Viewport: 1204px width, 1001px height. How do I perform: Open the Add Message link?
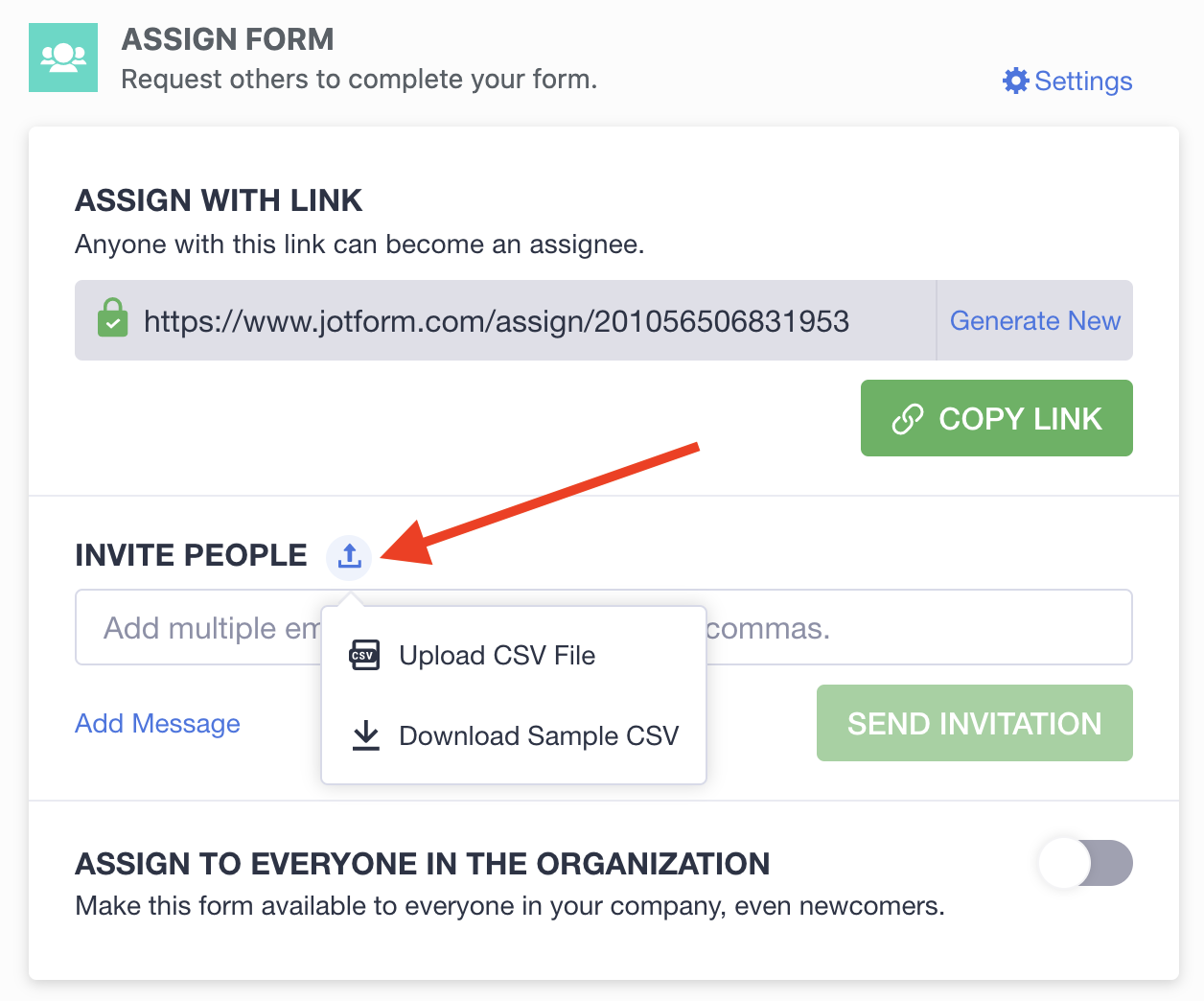point(157,723)
